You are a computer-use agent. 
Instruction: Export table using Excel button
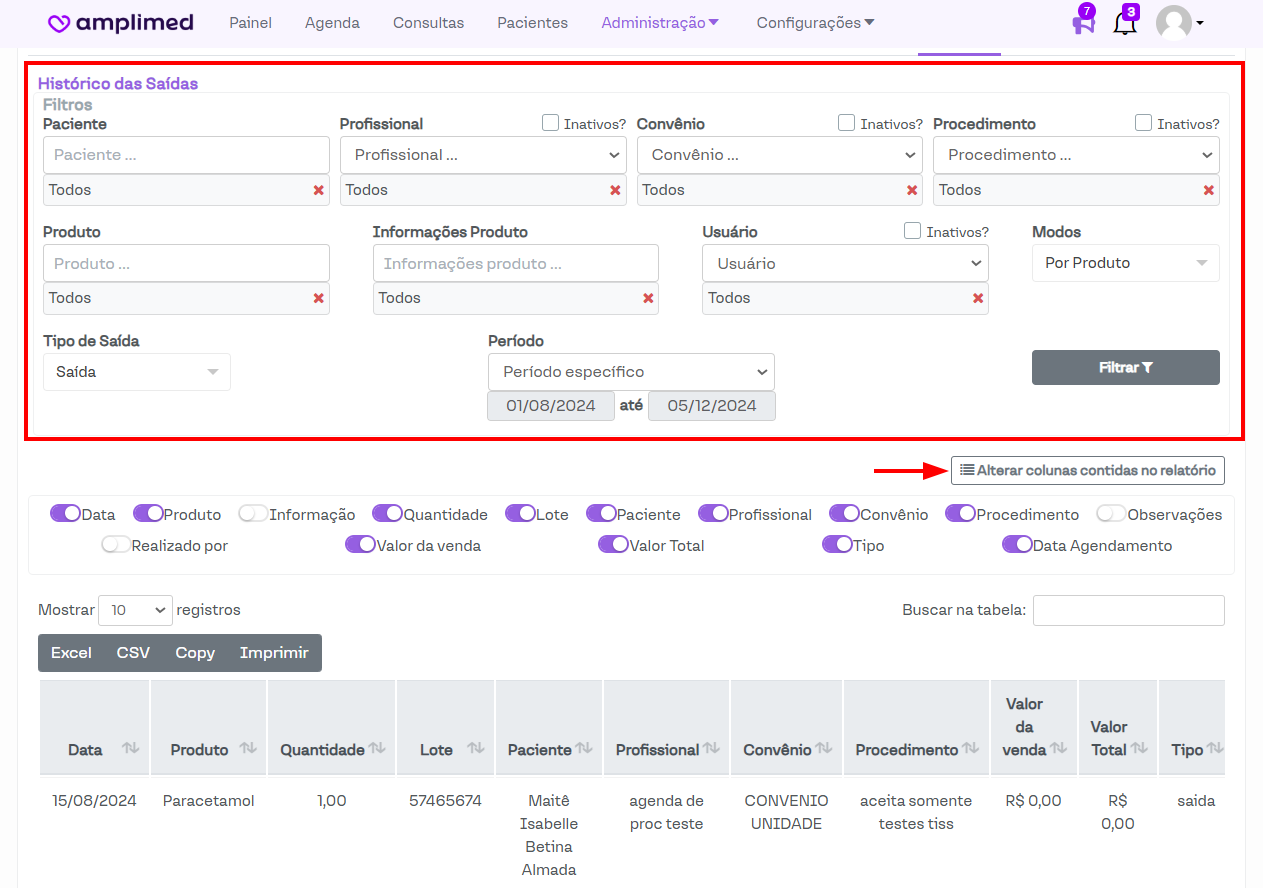[x=71, y=653]
